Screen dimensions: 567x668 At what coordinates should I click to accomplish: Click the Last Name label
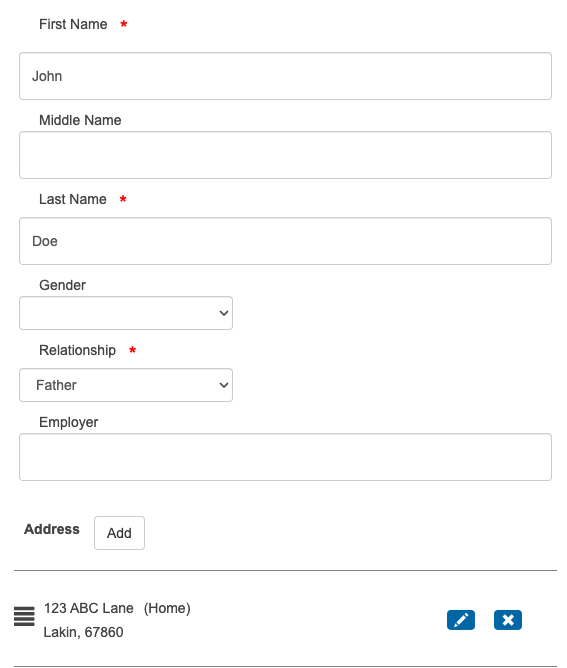[73, 199]
